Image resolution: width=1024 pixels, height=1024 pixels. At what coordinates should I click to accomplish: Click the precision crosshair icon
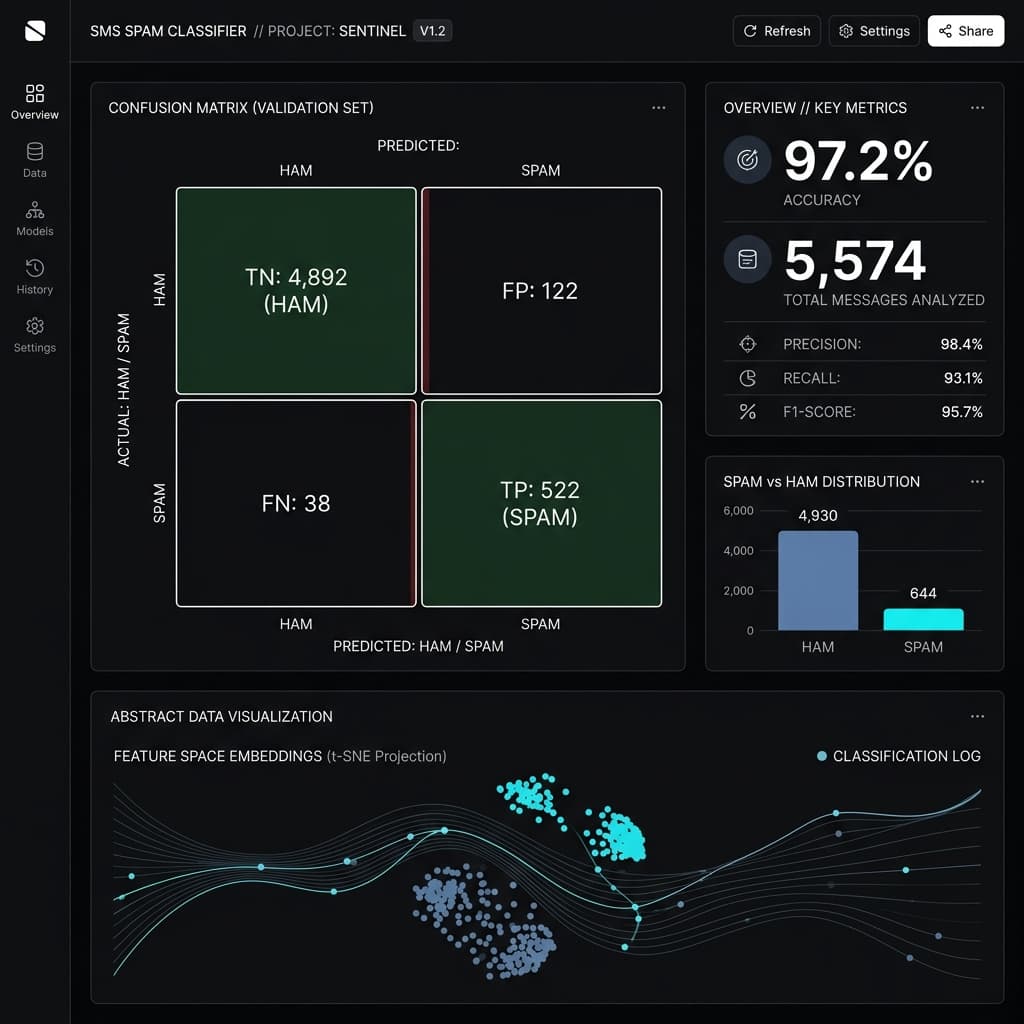[748, 344]
